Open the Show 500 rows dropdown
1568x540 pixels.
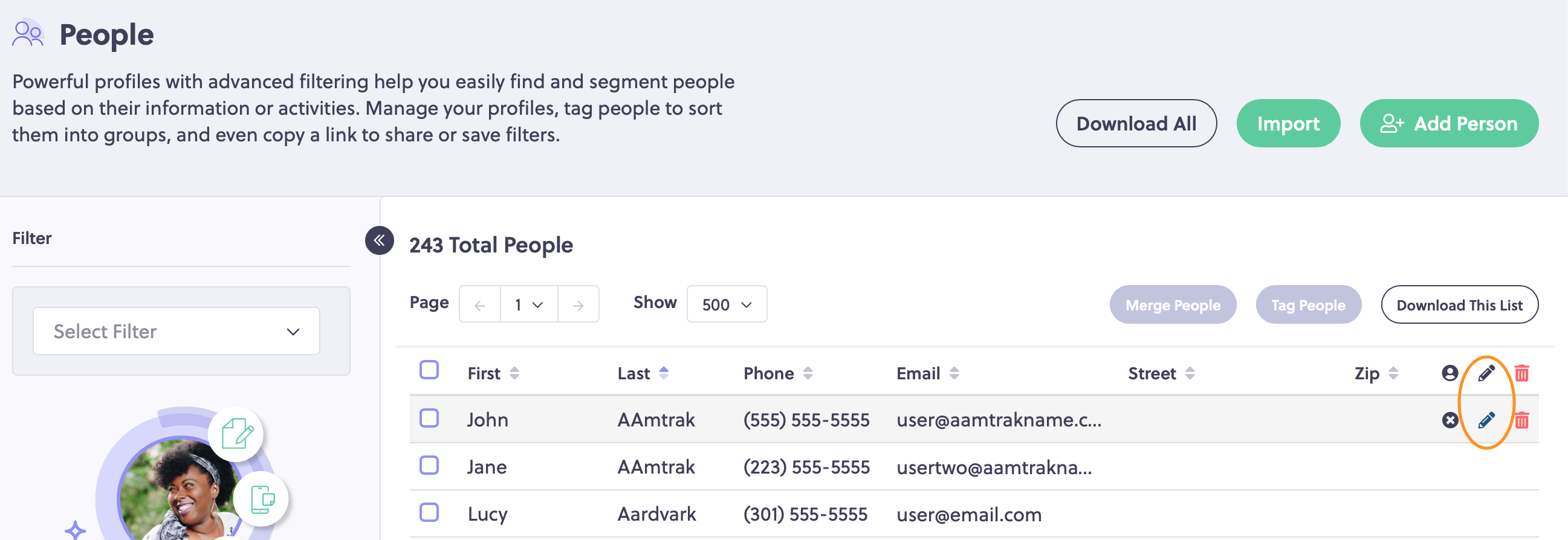coord(727,304)
